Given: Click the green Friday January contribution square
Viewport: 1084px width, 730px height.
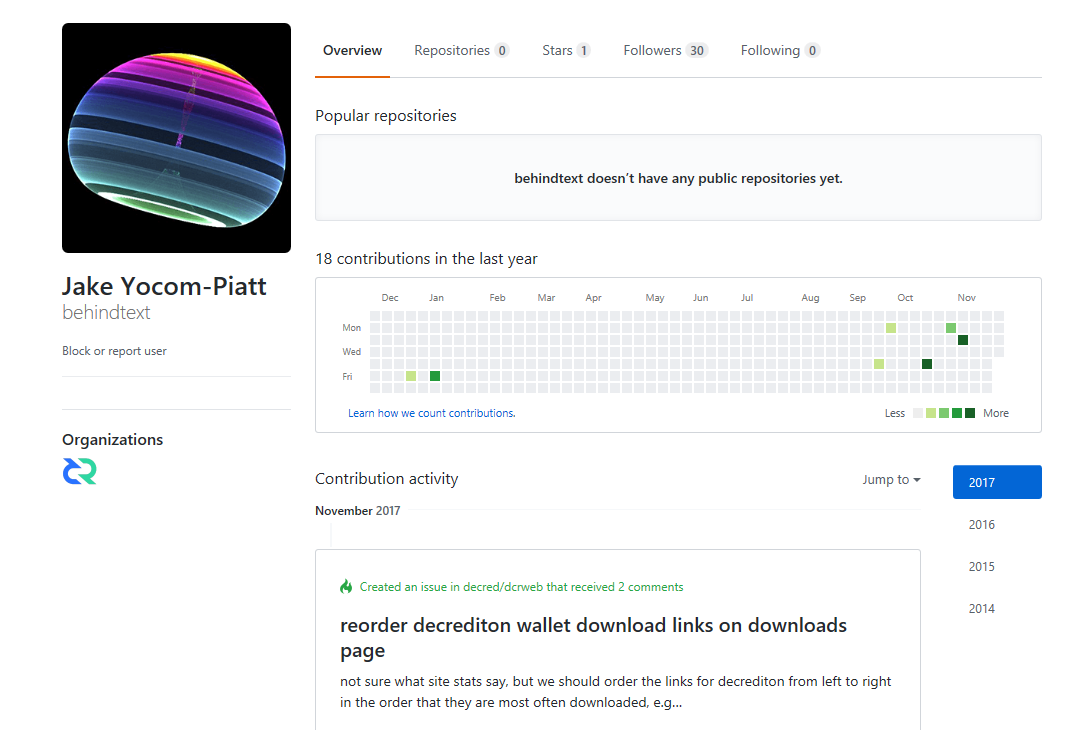Looking at the screenshot, I should pos(435,376).
